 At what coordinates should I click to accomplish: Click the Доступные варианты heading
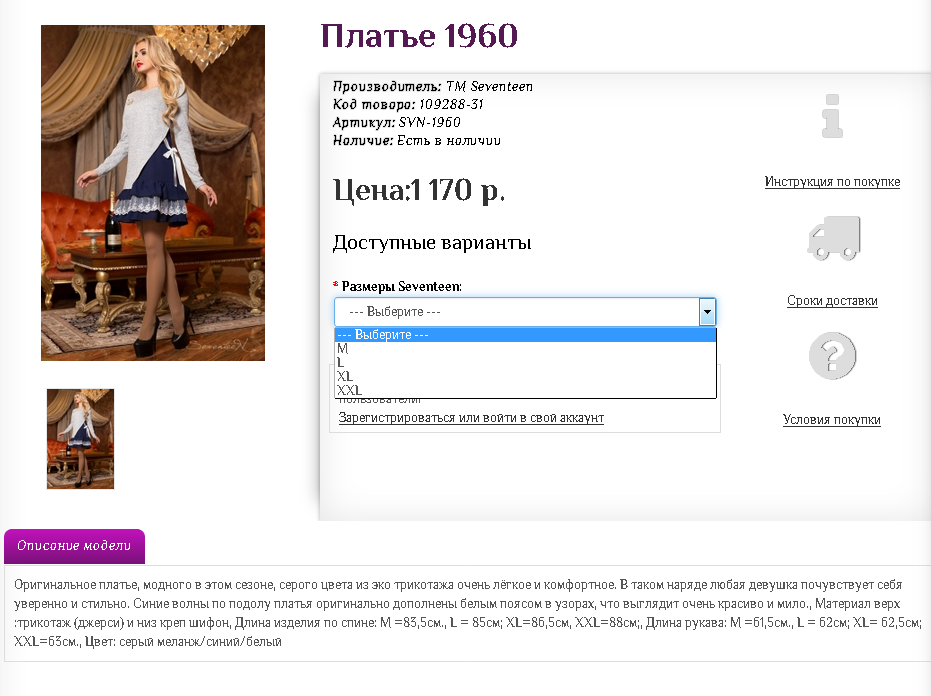point(432,243)
